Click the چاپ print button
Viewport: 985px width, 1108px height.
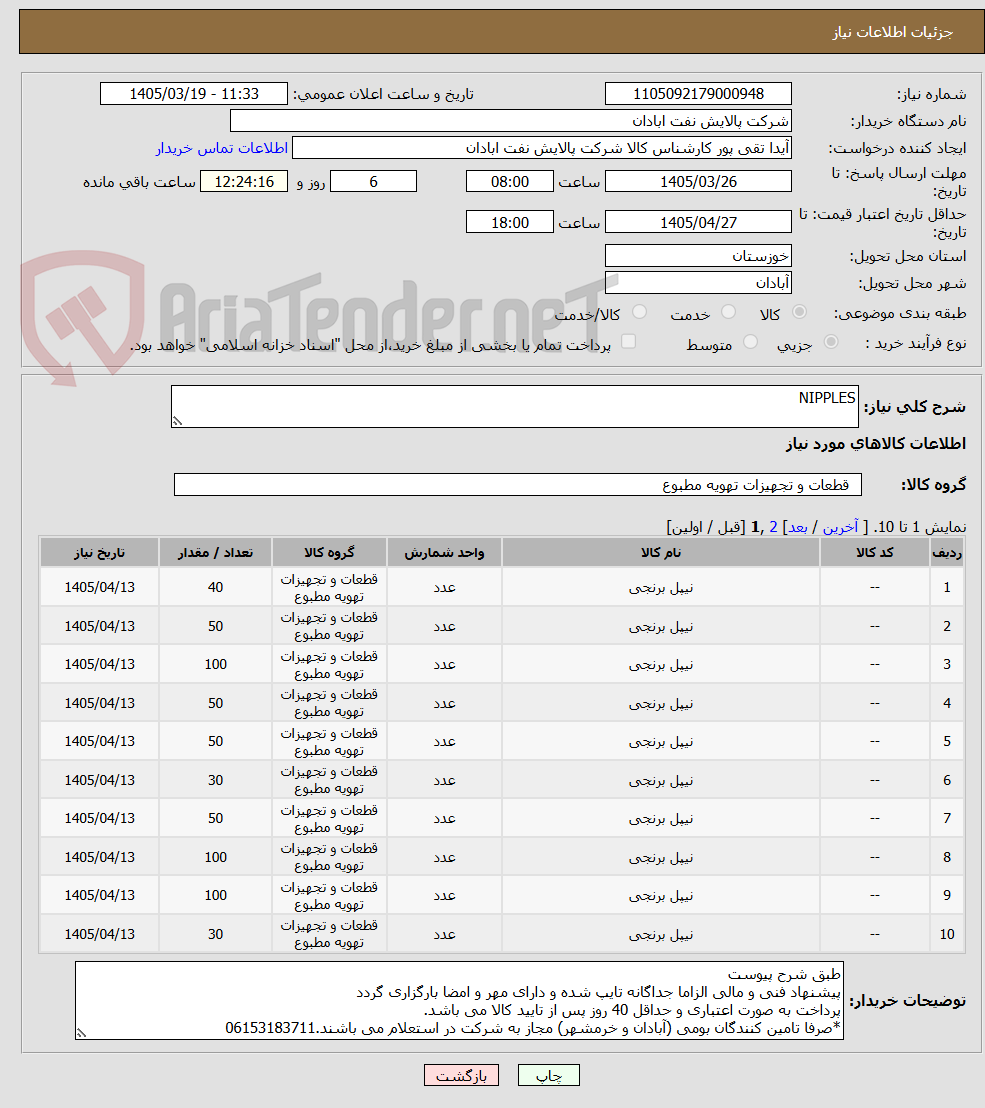(x=549, y=1075)
